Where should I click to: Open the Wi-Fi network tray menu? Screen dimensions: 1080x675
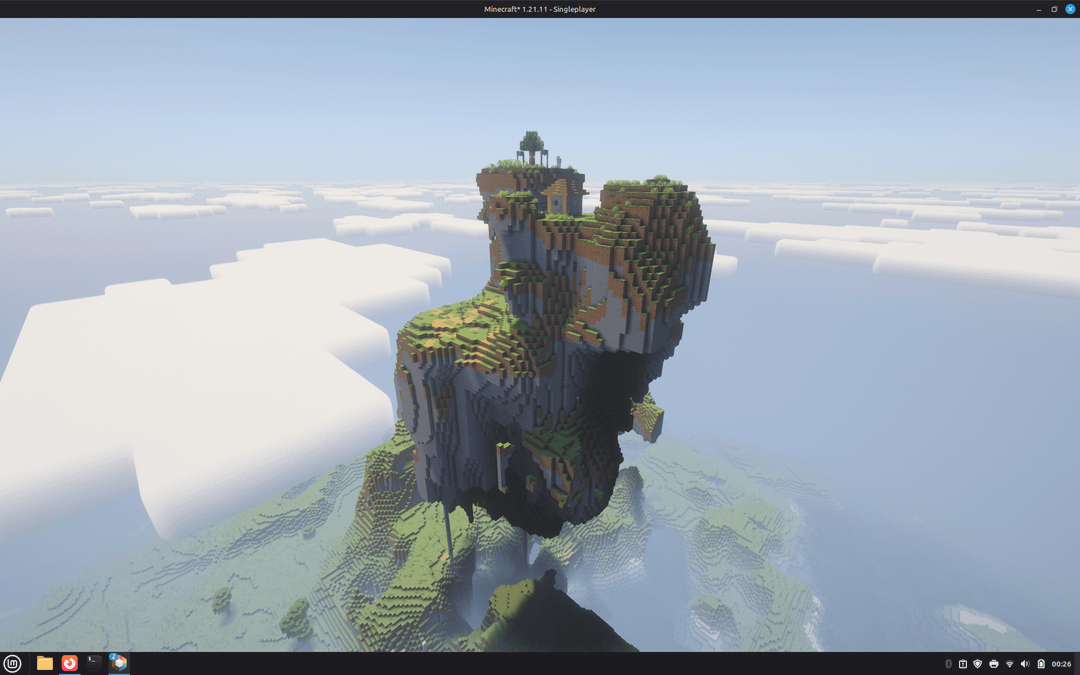click(1010, 664)
